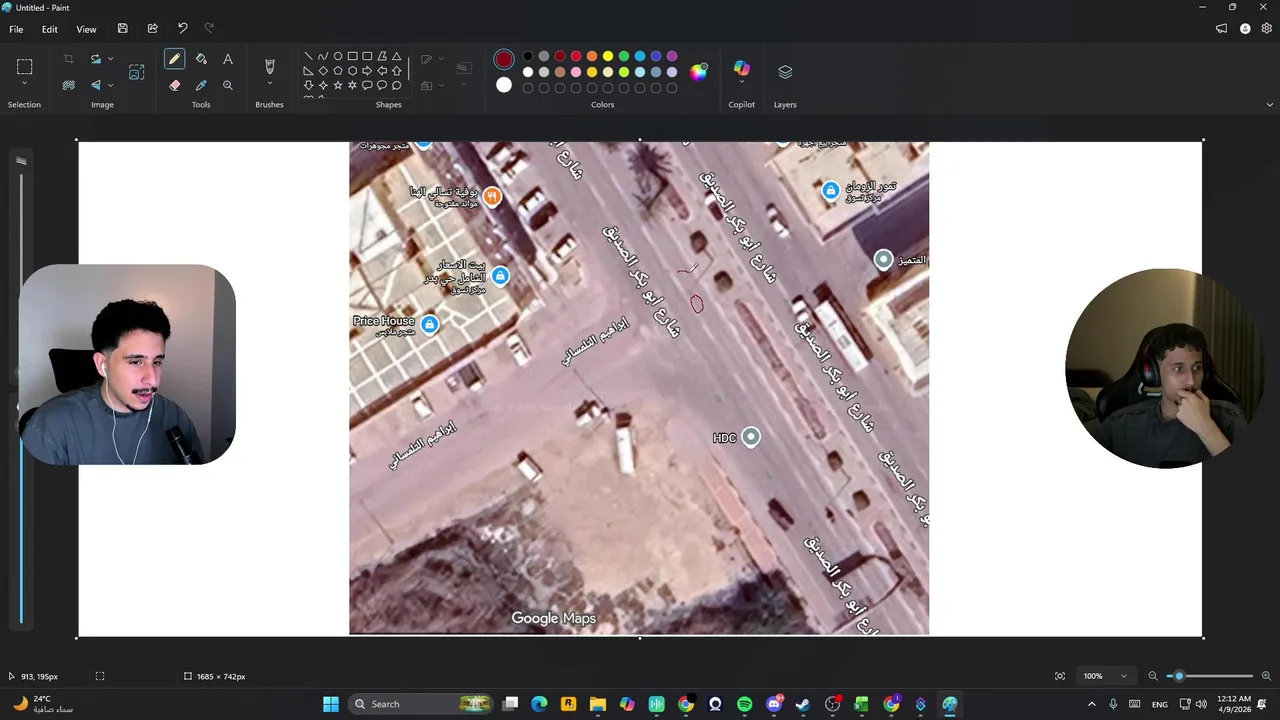Pick the green color swatch
This screenshot has width=1280, height=720.
pos(624,56)
